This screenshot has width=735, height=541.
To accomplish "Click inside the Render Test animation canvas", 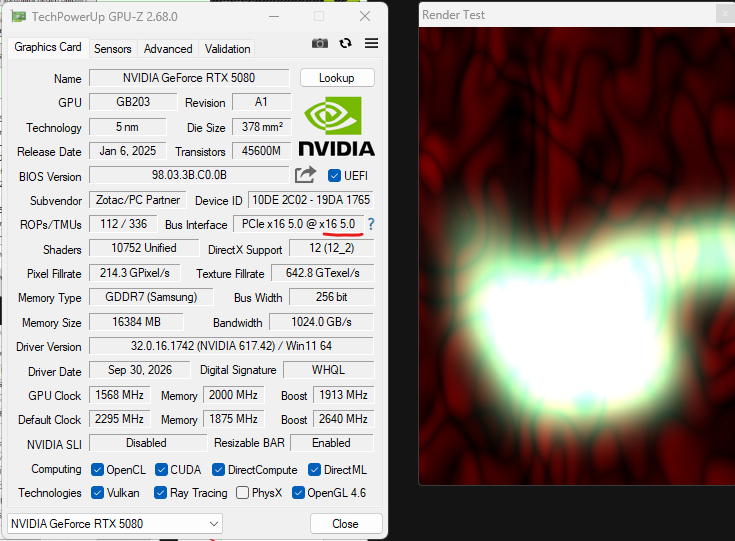I will 577,256.
